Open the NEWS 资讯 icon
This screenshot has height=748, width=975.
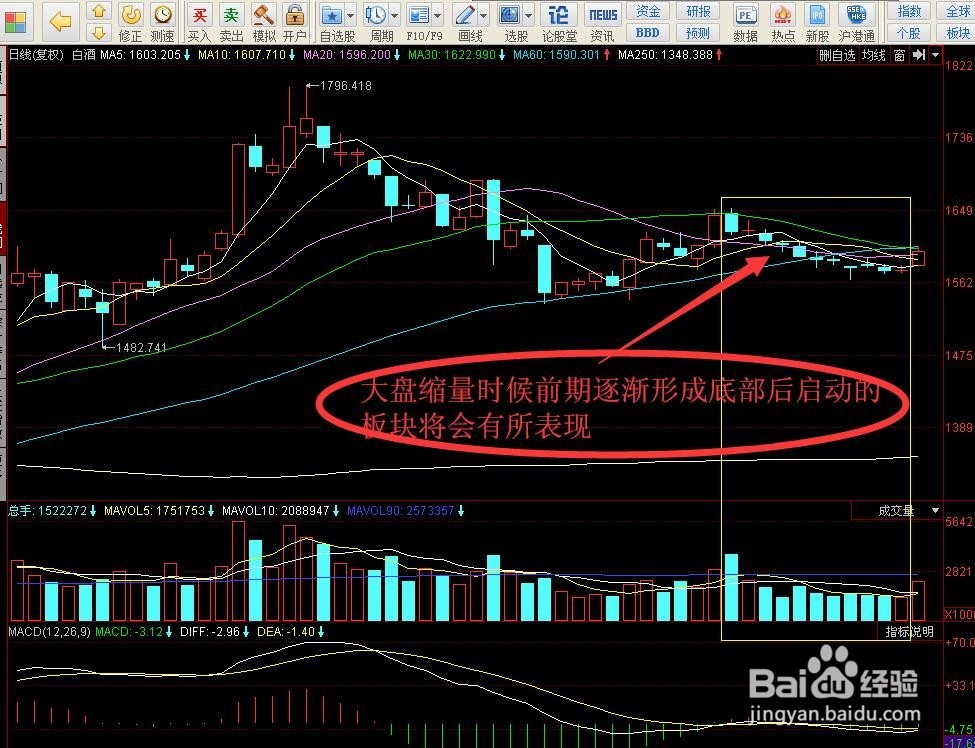pos(603,14)
